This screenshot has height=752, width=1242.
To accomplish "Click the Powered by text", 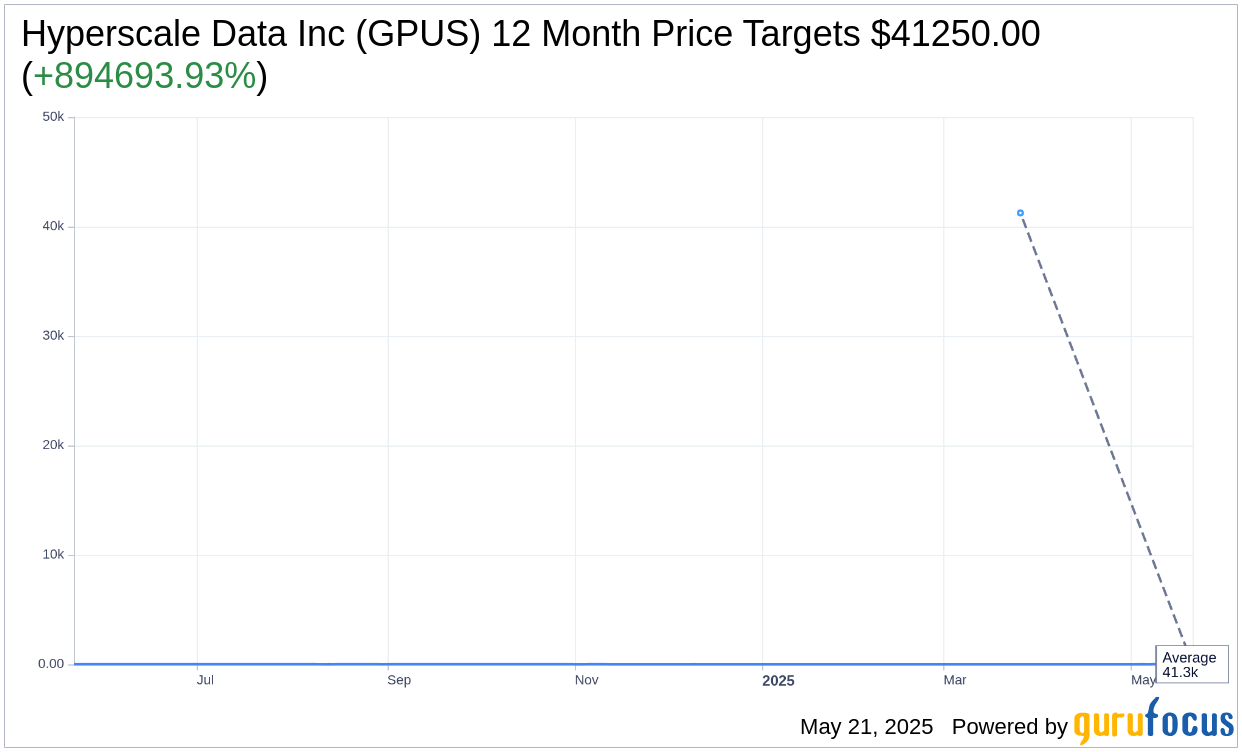I will pos(1010,727).
